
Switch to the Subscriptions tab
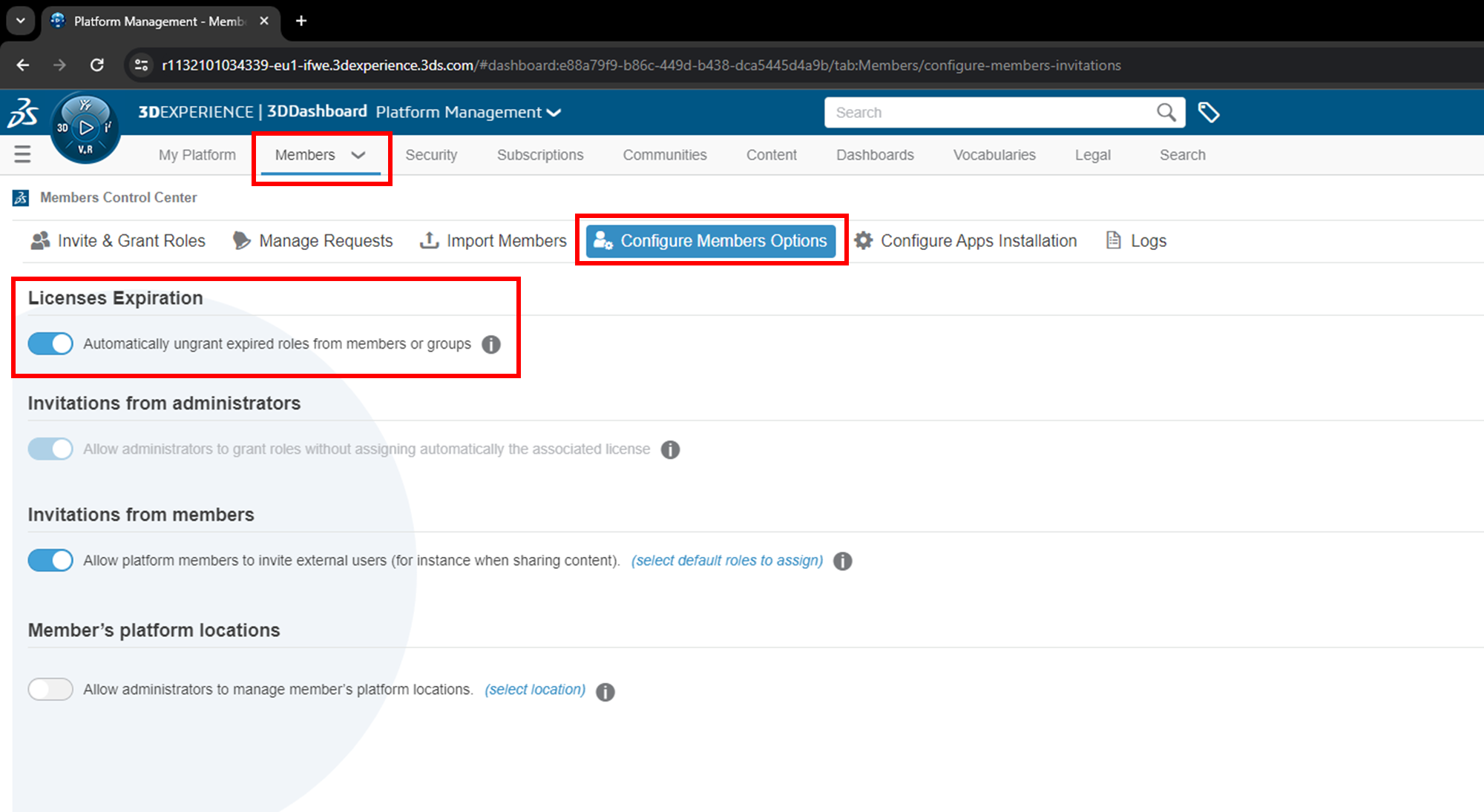tap(540, 155)
